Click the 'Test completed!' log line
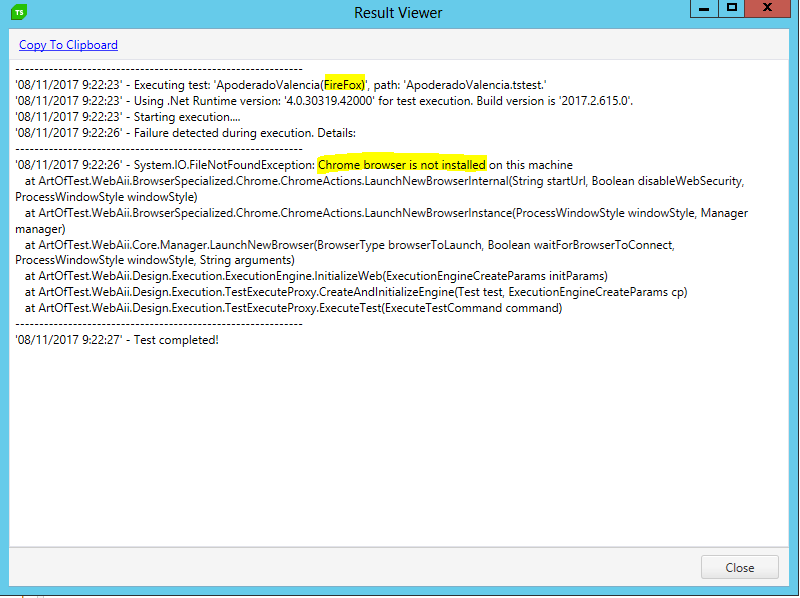This screenshot has height=598, width=800. click(117, 340)
